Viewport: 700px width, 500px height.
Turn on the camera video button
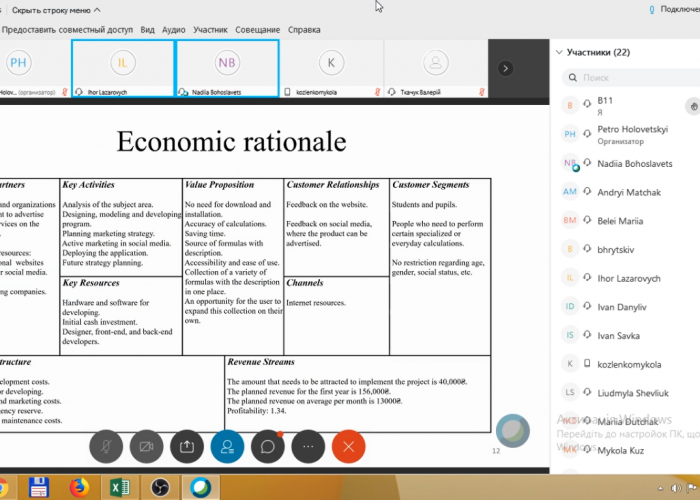[x=147, y=446]
